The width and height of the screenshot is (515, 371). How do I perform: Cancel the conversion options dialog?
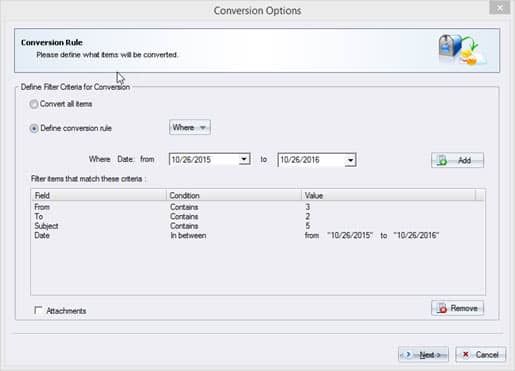(x=481, y=355)
